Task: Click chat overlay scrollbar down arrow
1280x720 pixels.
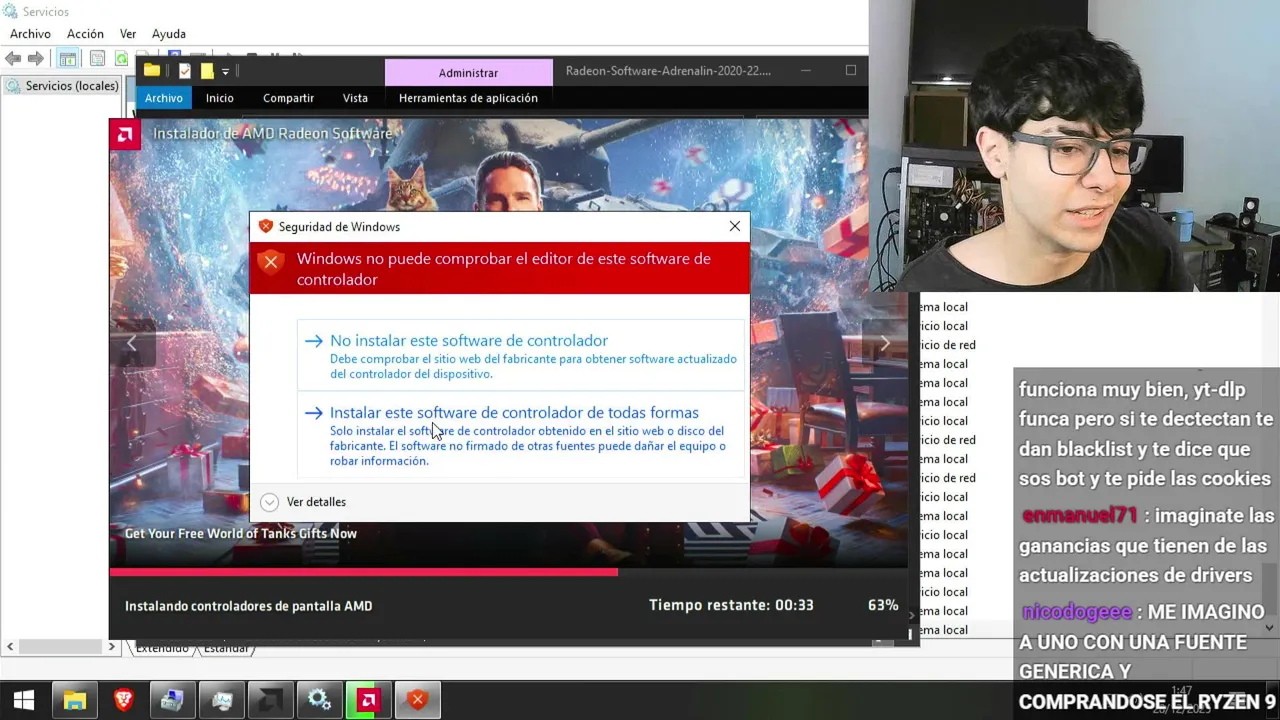Action: [x=1269, y=628]
